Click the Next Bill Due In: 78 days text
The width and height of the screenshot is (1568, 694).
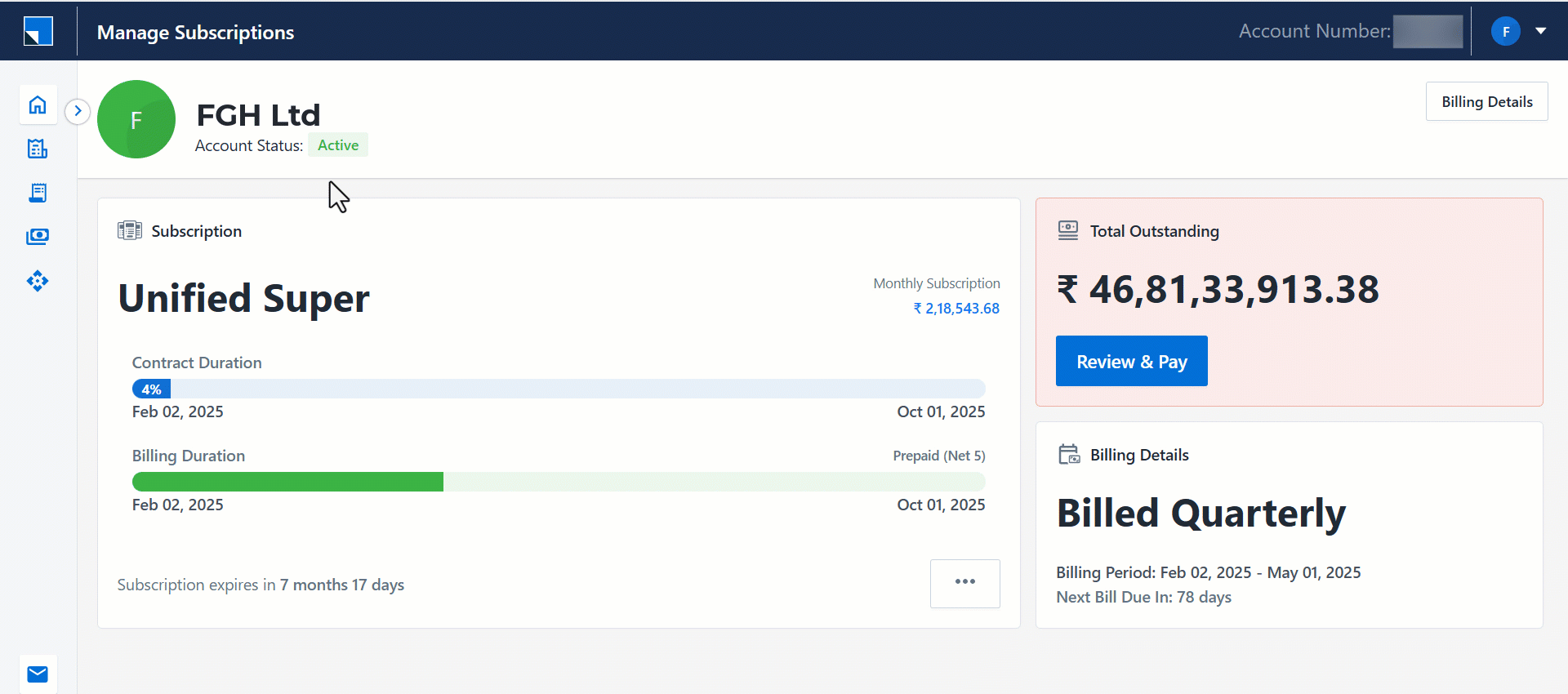point(1143,597)
